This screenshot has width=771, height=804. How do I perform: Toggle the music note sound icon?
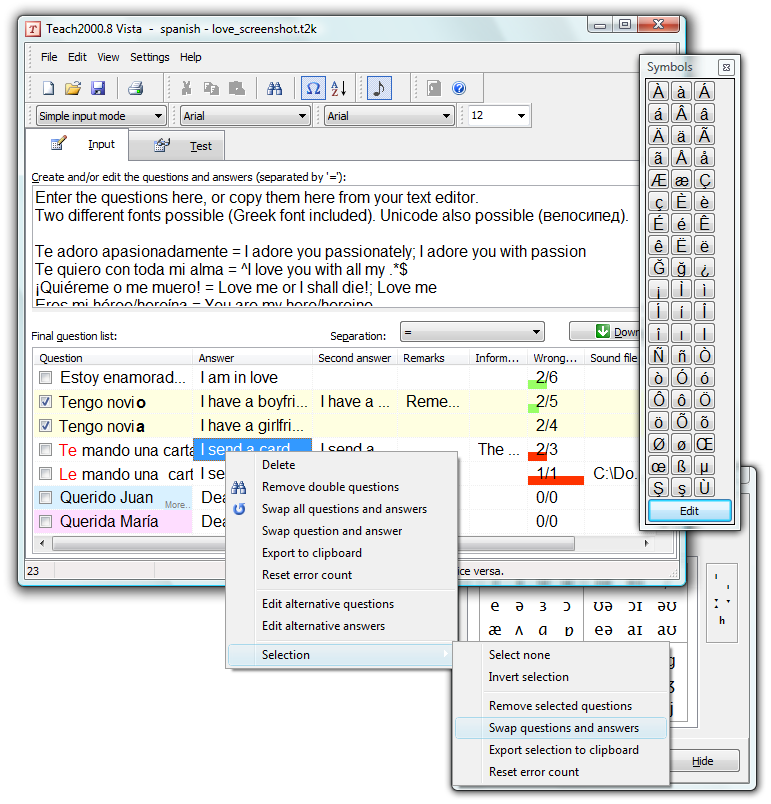tap(379, 88)
